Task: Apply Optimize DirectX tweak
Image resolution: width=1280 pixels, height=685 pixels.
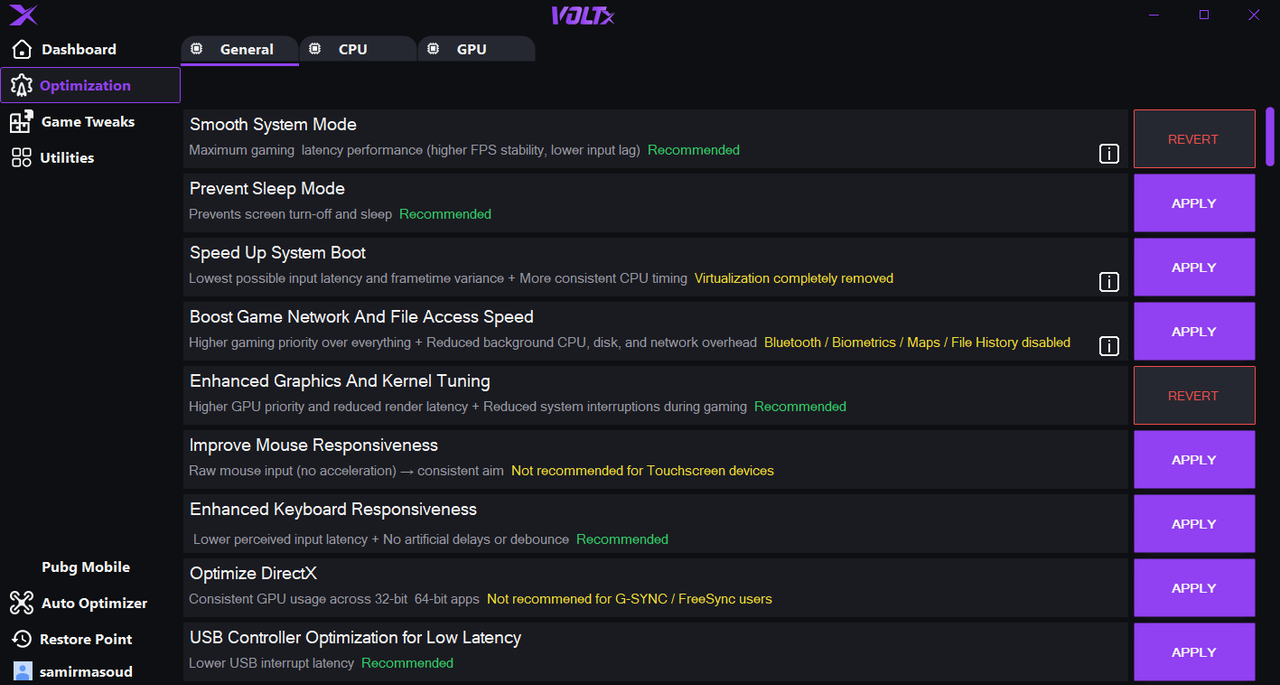Action: (x=1194, y=588)
